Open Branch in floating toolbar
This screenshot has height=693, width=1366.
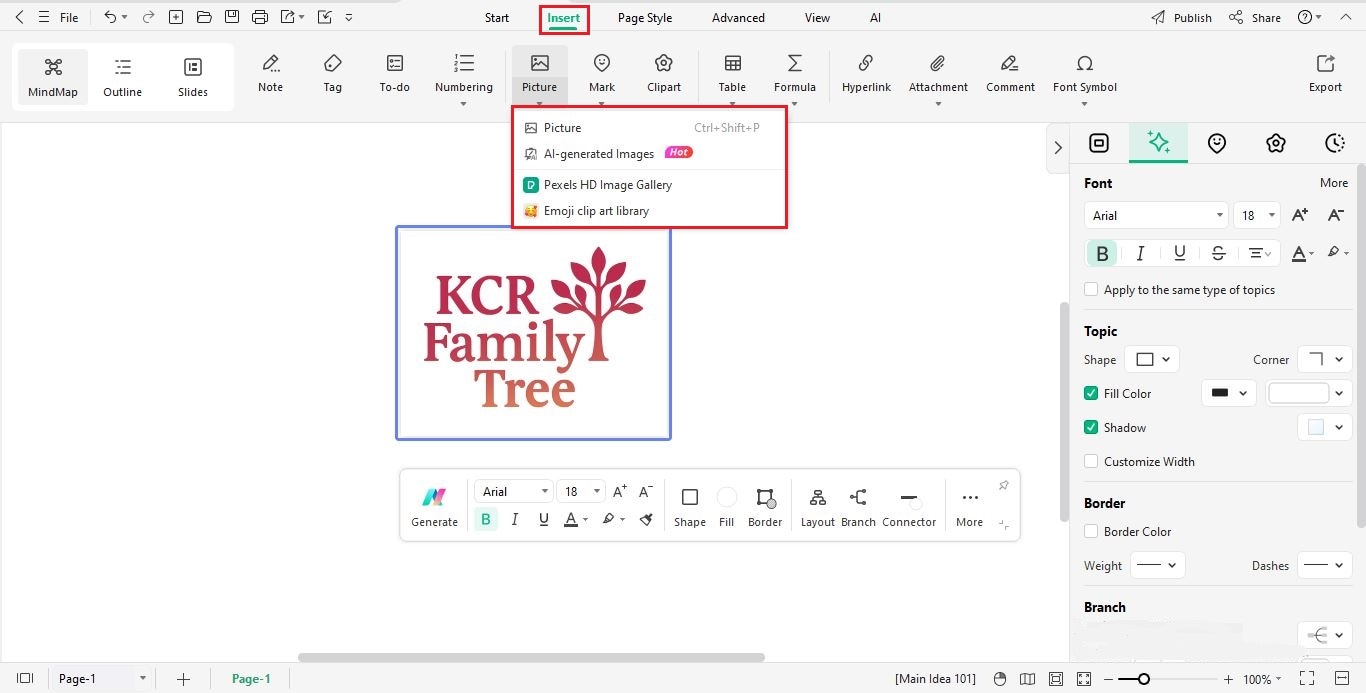click(x=858, y=507)
